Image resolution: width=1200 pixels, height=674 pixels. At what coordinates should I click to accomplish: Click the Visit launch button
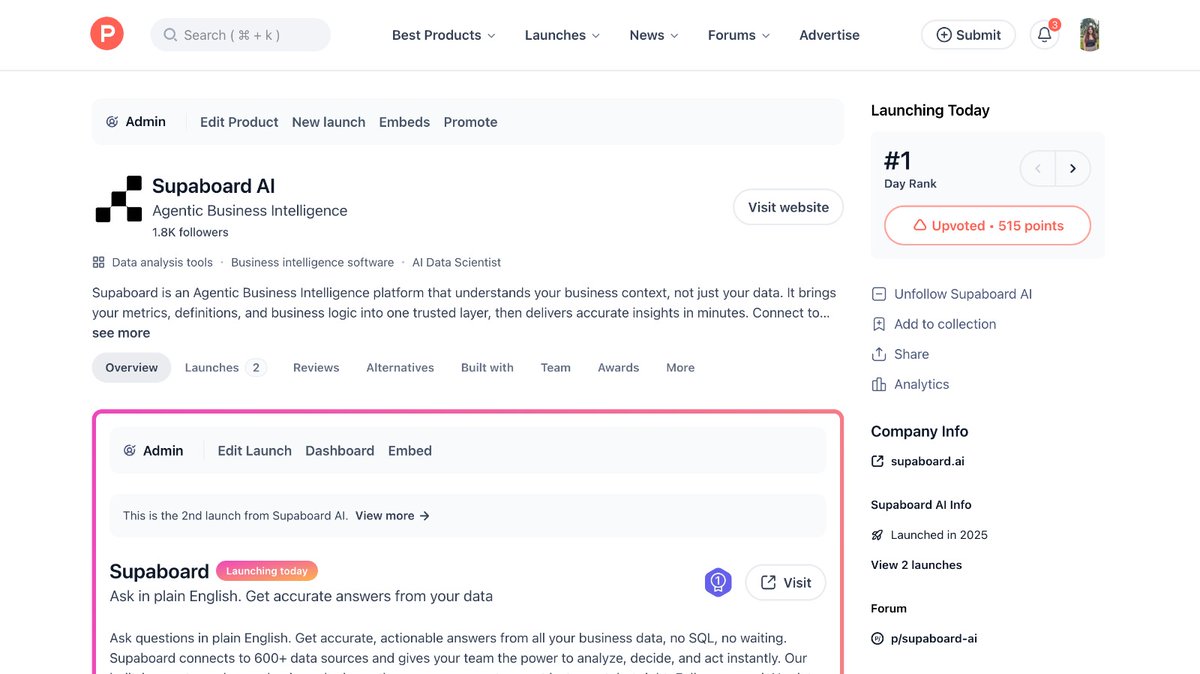pyautogui.click(x=786, y=583)
